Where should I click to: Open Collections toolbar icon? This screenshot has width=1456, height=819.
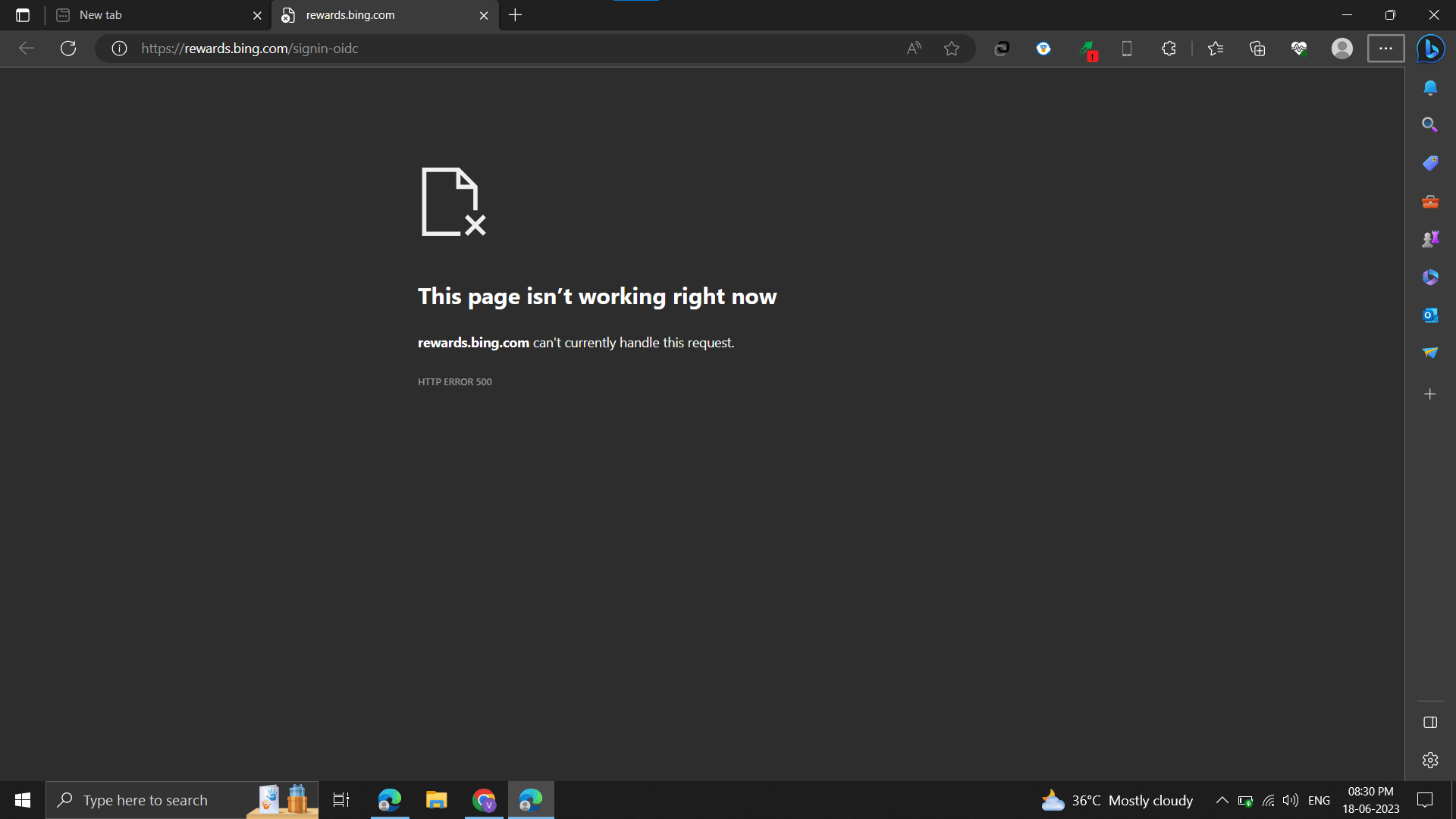pos(1257,49)
